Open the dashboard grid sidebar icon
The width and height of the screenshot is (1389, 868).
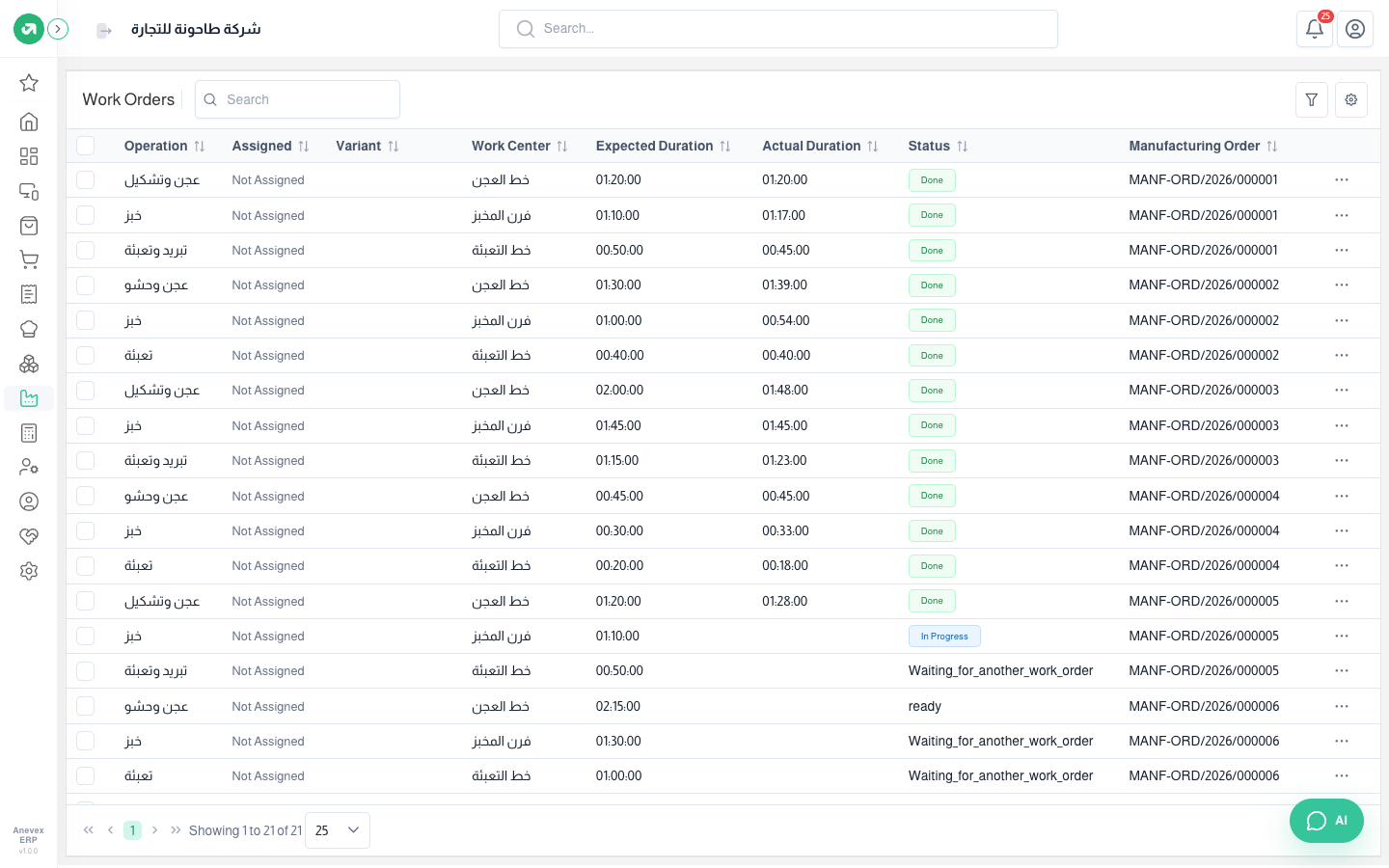click(29, 156)
